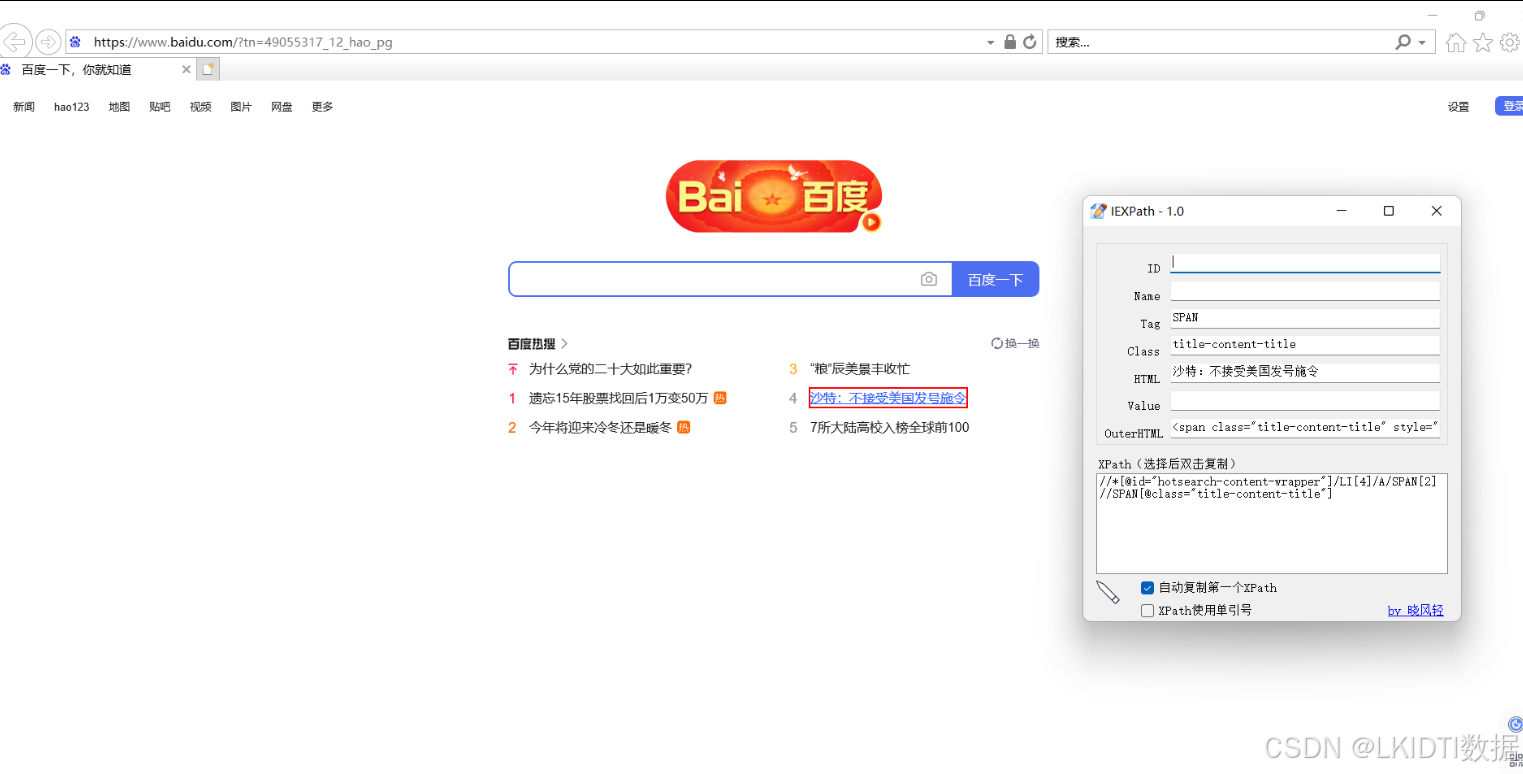The width and height of the screenshot is (1523, 774).
Task: Click the browser forward arrow button
Action: (x=47, y=42)
